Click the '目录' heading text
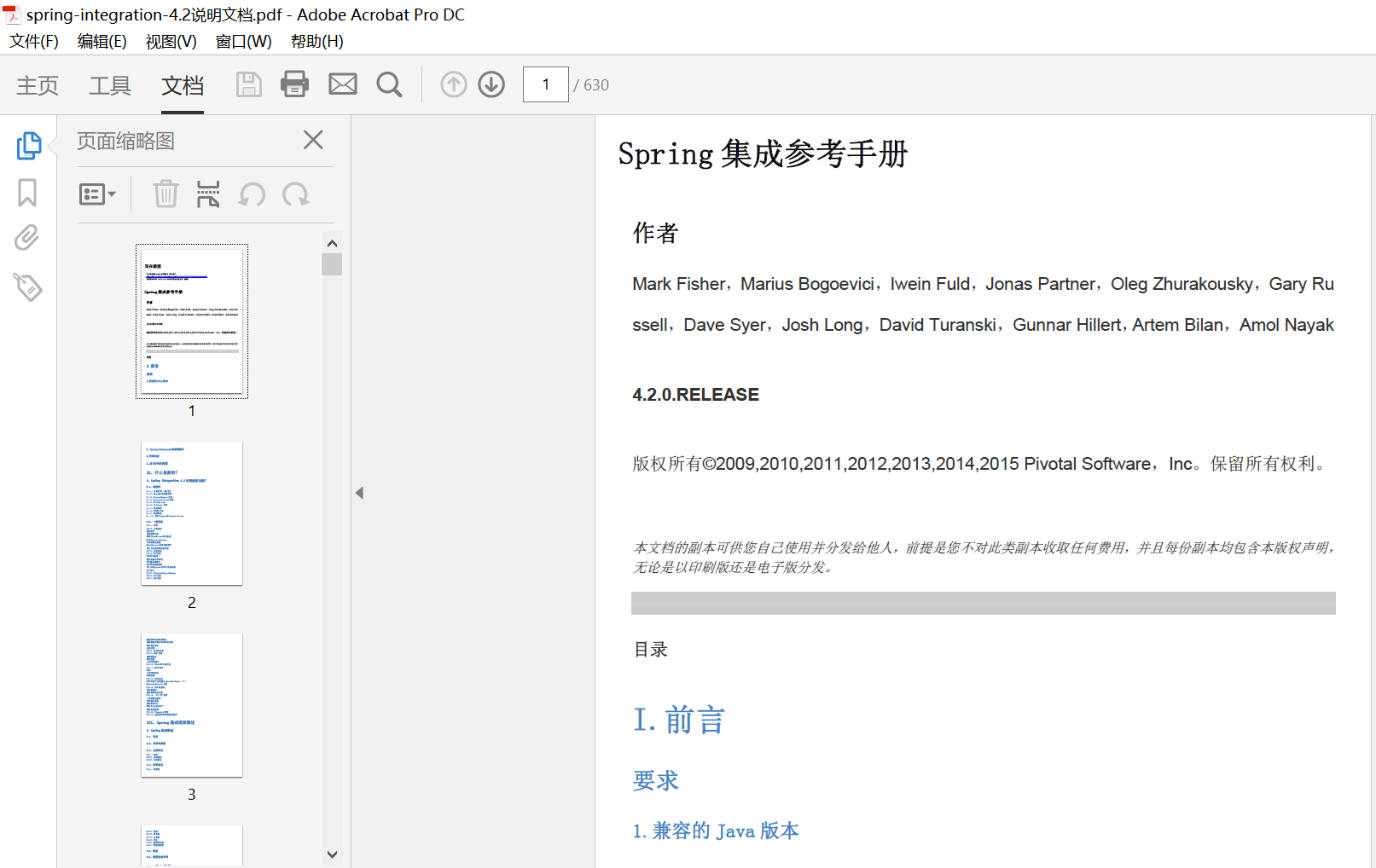This screenshot has height=868, width=1376. tap(651, 650)
